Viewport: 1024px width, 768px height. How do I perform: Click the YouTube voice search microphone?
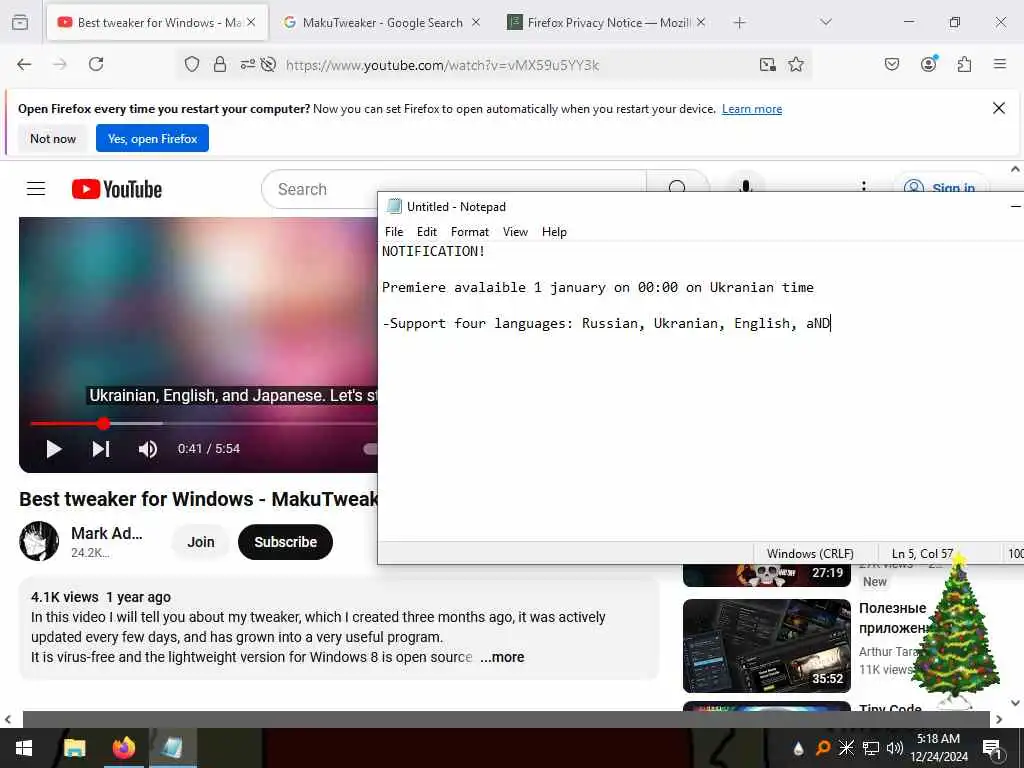click(x=745, y=186)
